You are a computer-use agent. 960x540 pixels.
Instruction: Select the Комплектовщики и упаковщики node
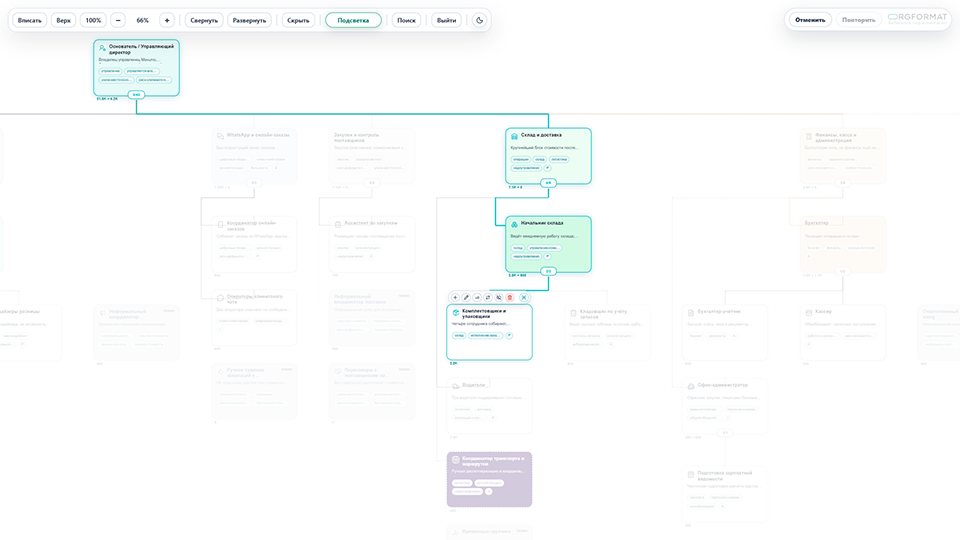tap(489, 332)
